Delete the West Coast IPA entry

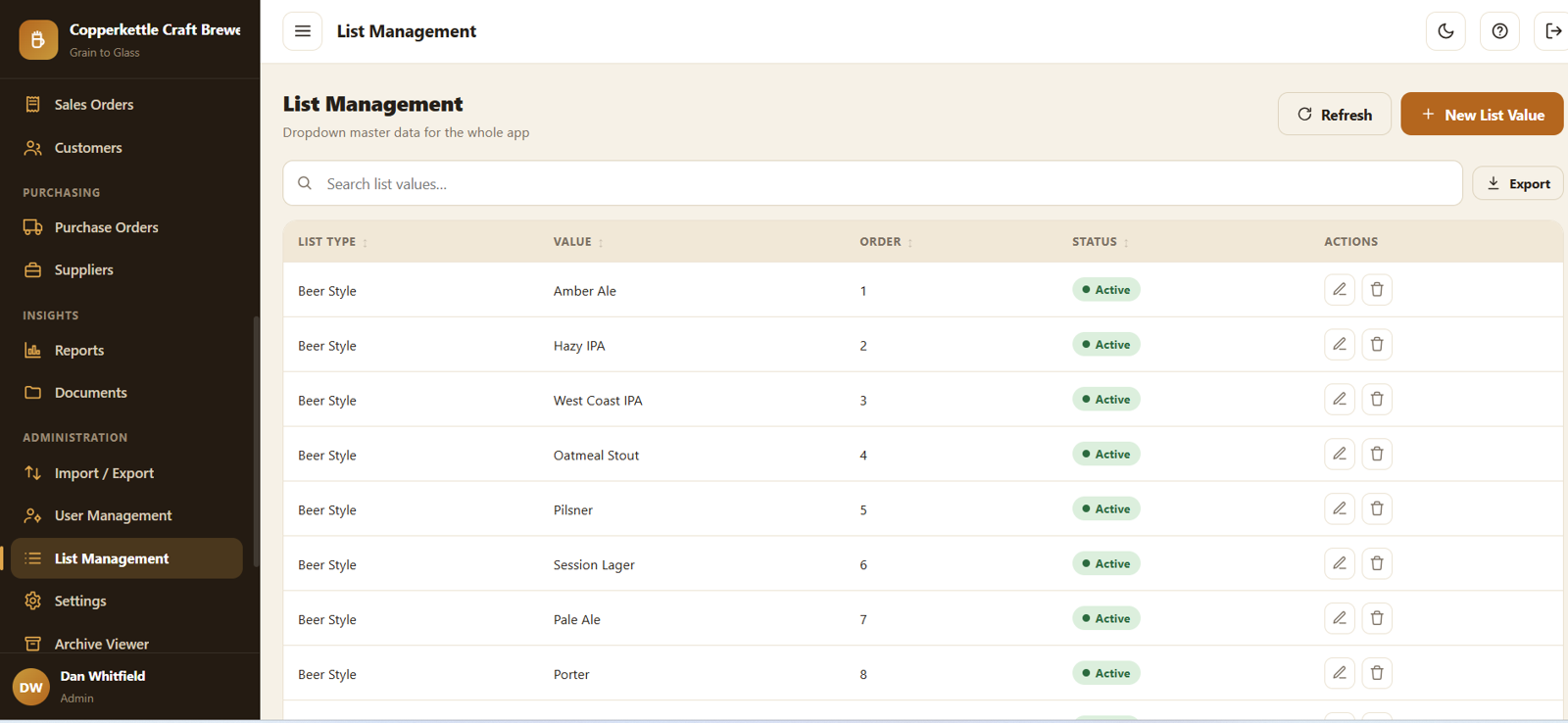point(1377,400)
